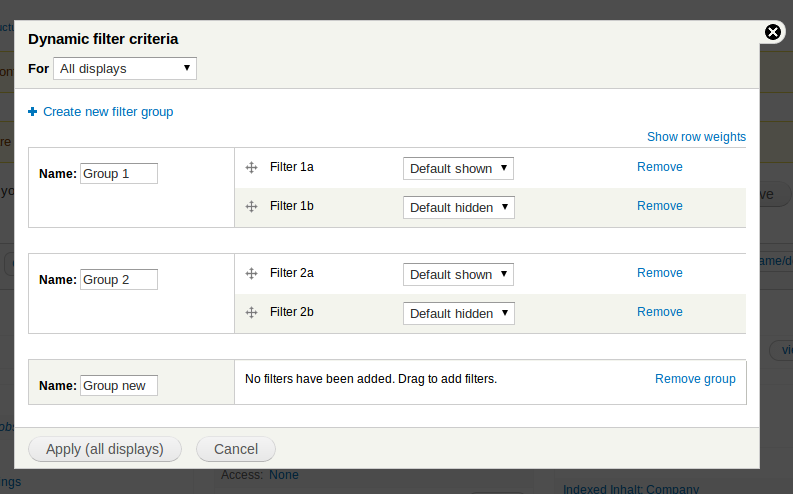Open Filter 2a's Default shown dropdown
The height and width of the screenshot is (494, 793).
pyautogui.click(x=458, y=274)
